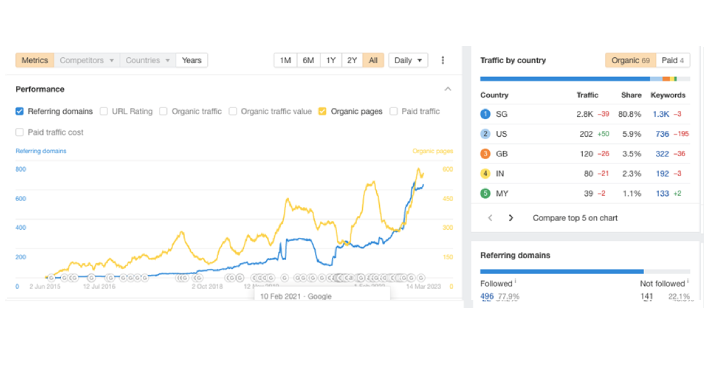Toggle the Paid traffic cost checkbox
The width and height of the screenshot is (706, 367).
(19, 132)
